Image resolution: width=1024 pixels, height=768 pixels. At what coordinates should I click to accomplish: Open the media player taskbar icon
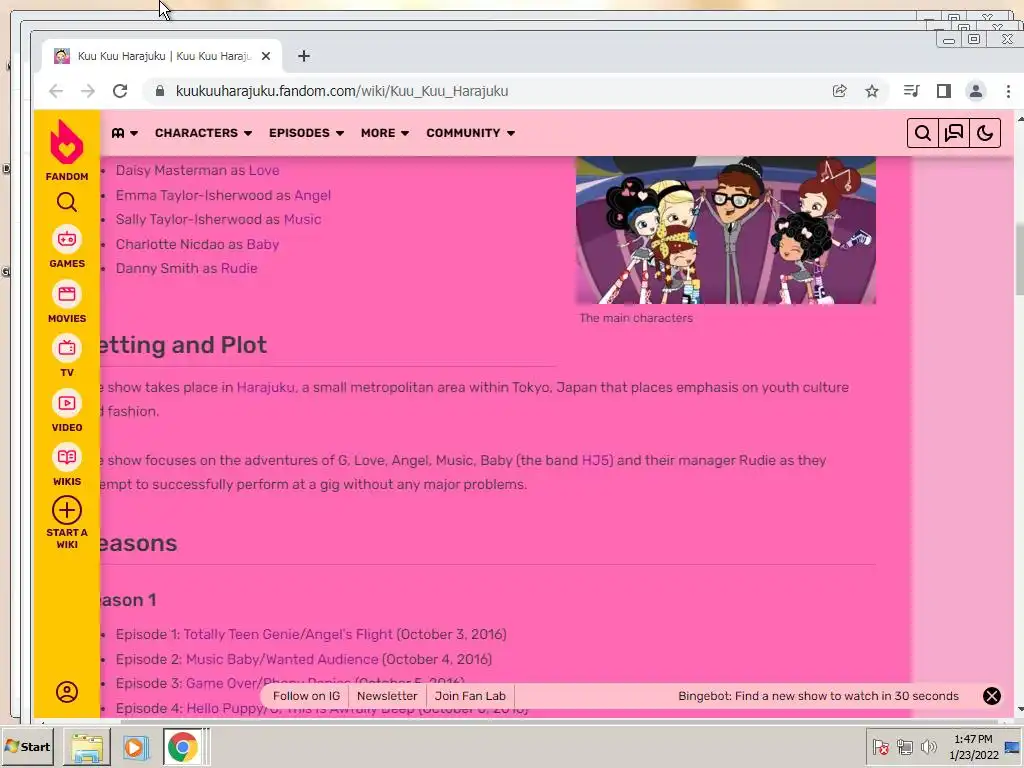point(135,747)
